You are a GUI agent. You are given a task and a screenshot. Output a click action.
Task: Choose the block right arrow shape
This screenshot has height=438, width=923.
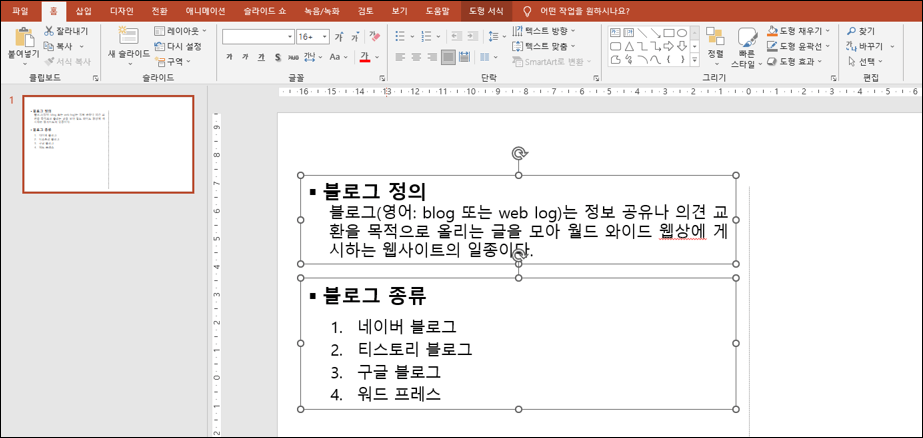pos(668,46)
